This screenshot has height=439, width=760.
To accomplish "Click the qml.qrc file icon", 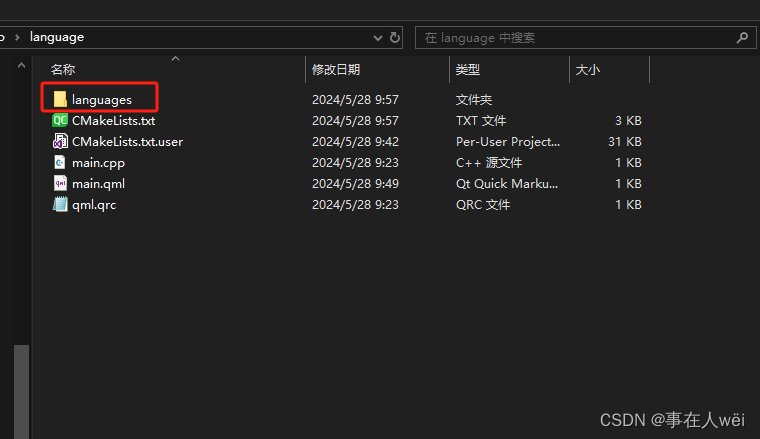I will (60, 204).
